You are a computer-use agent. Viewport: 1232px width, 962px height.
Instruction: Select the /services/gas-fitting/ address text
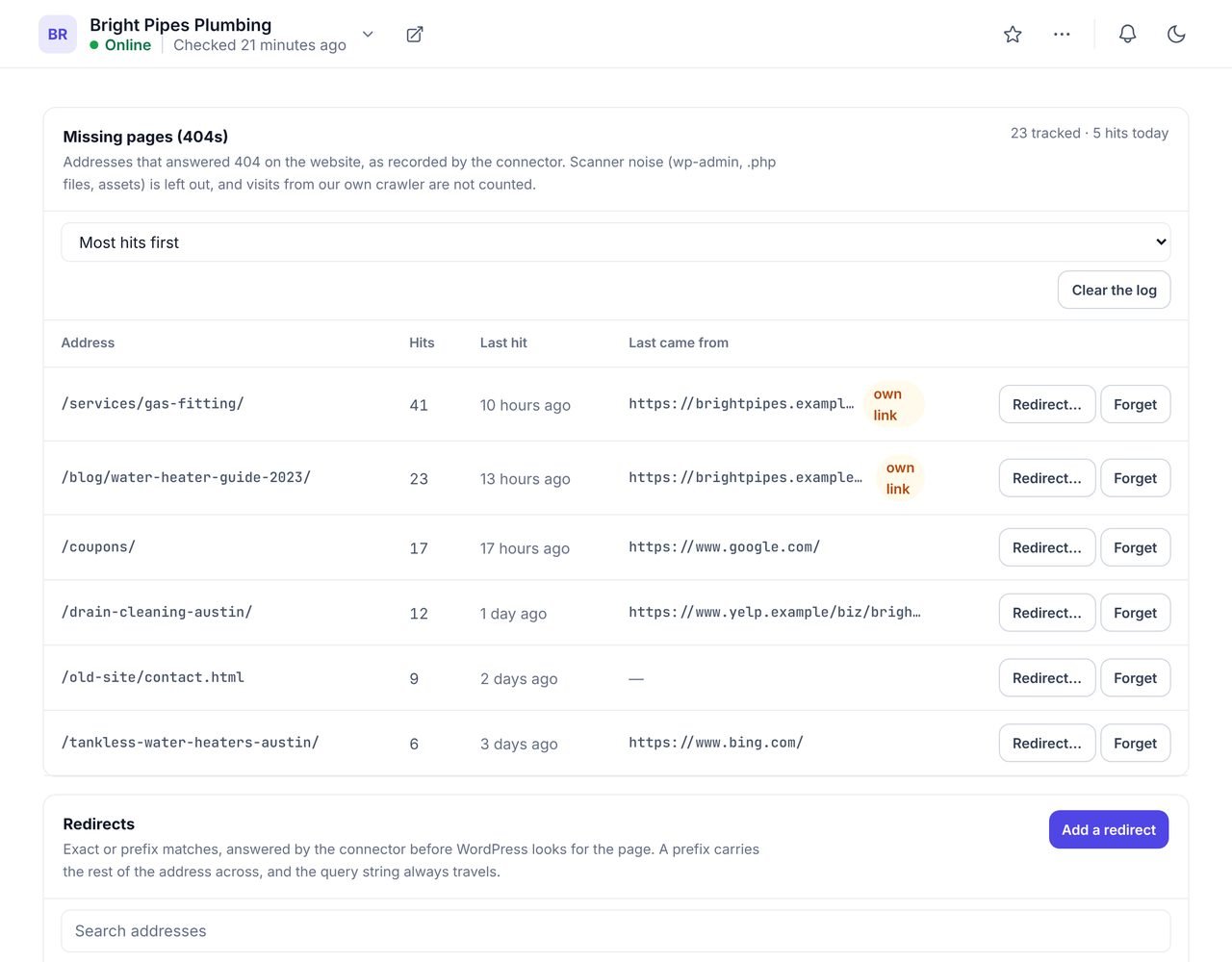[x=153, y=404]
